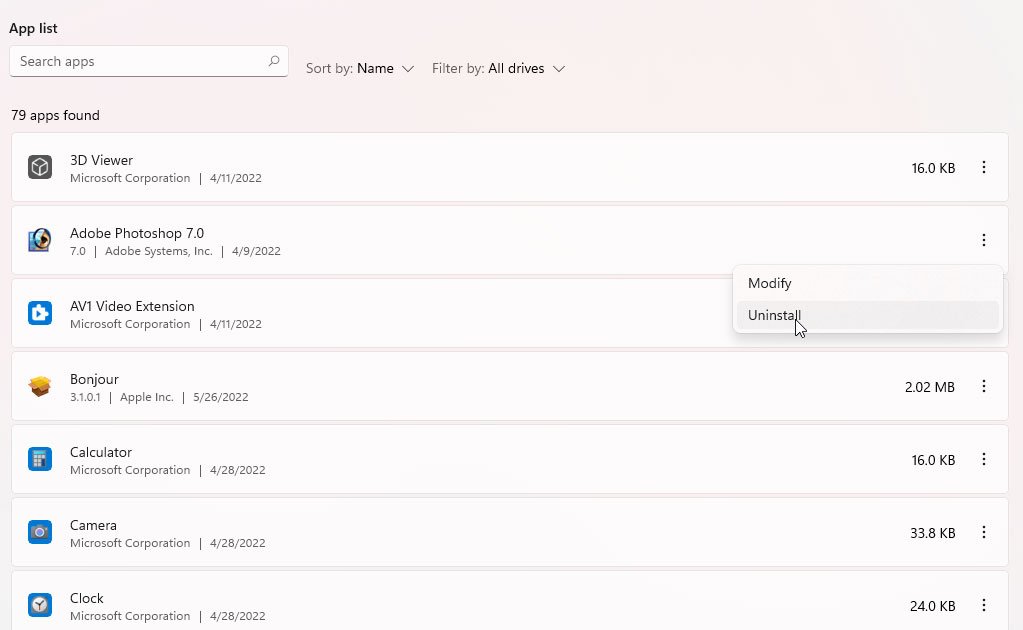Choose Modify from the context menu
The width and height of the screenshot is (1023, 630).
click(770, 284)
